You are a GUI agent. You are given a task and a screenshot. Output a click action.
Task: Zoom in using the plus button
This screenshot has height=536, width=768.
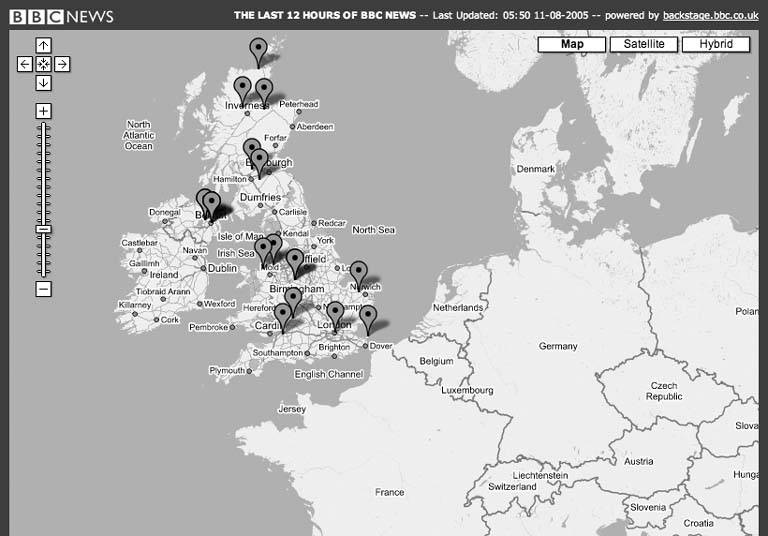(x=43, y=111)
